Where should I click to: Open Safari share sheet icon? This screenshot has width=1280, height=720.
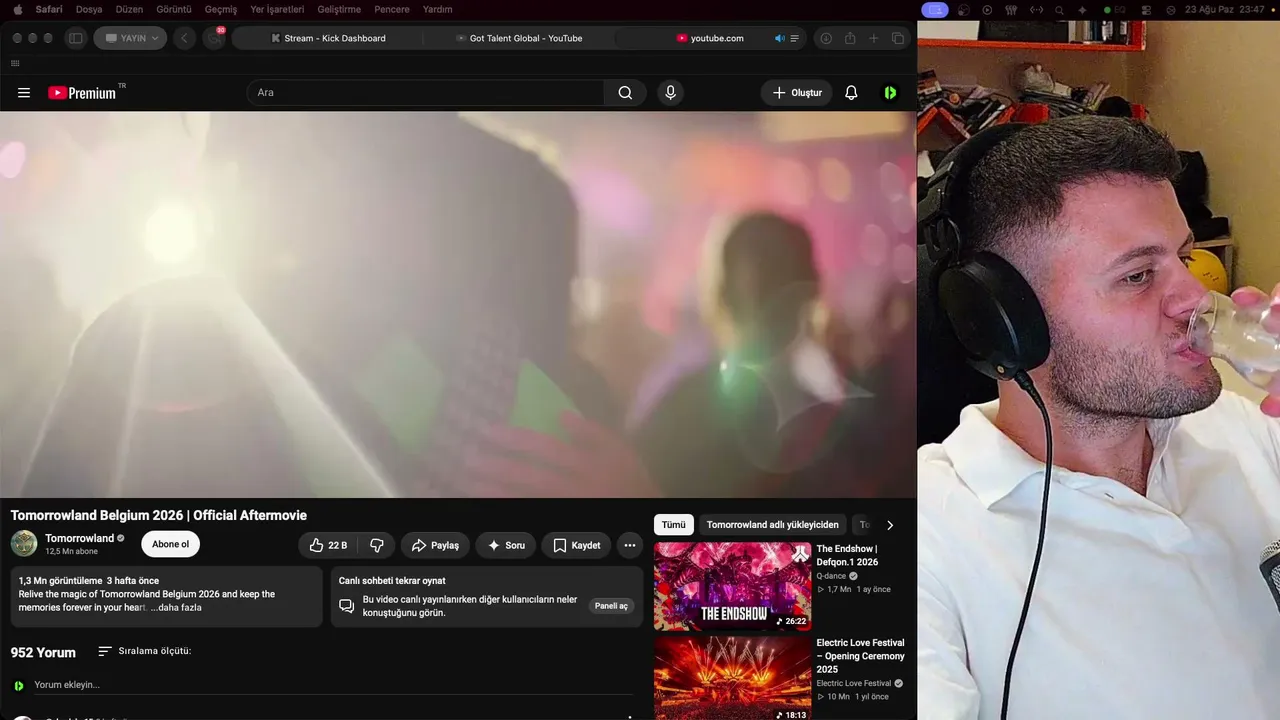(x=850, y=38)
